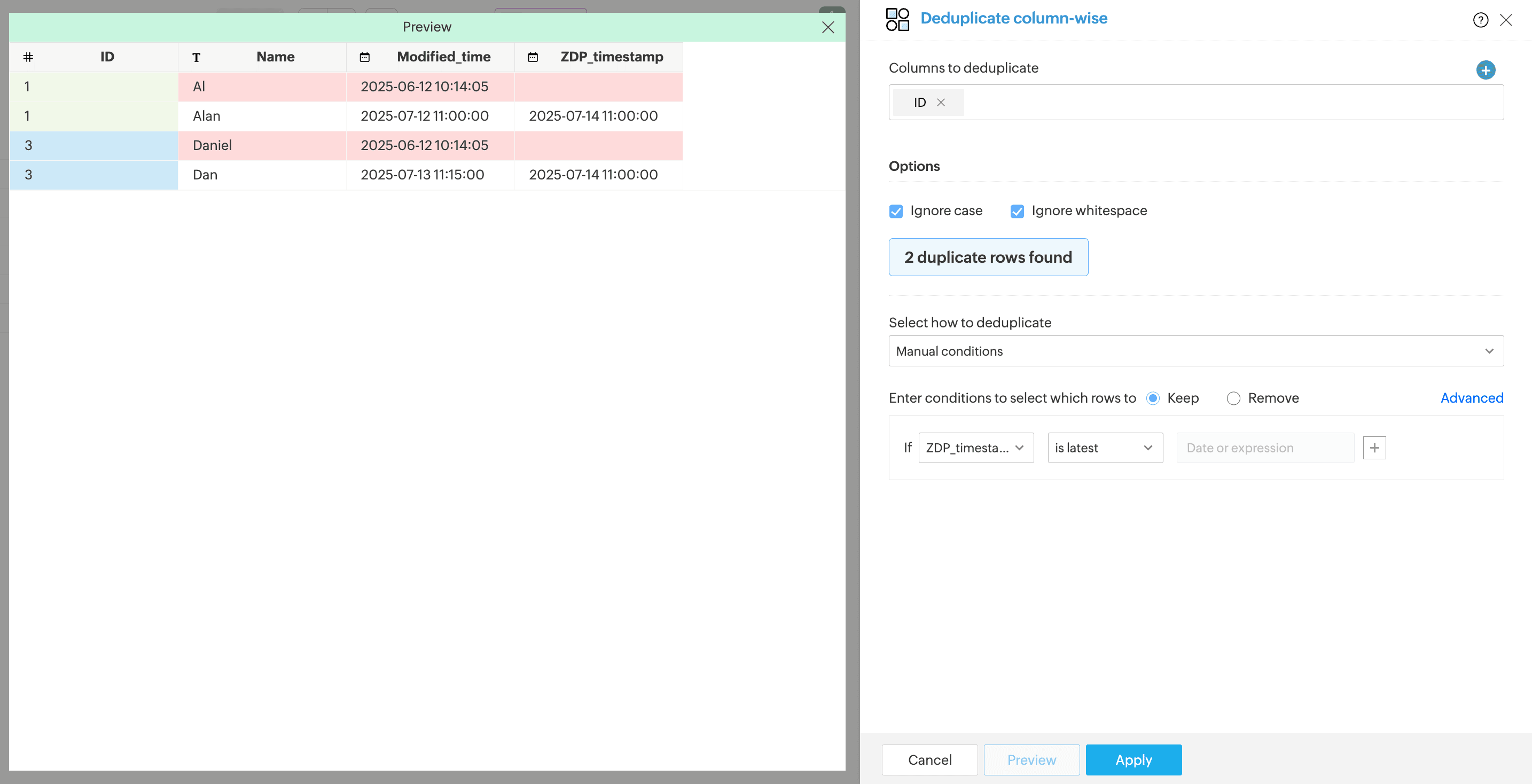Click the Modified_time date type icon
The height and width of the screenshot is (784, 1532).
click(364, 57)
